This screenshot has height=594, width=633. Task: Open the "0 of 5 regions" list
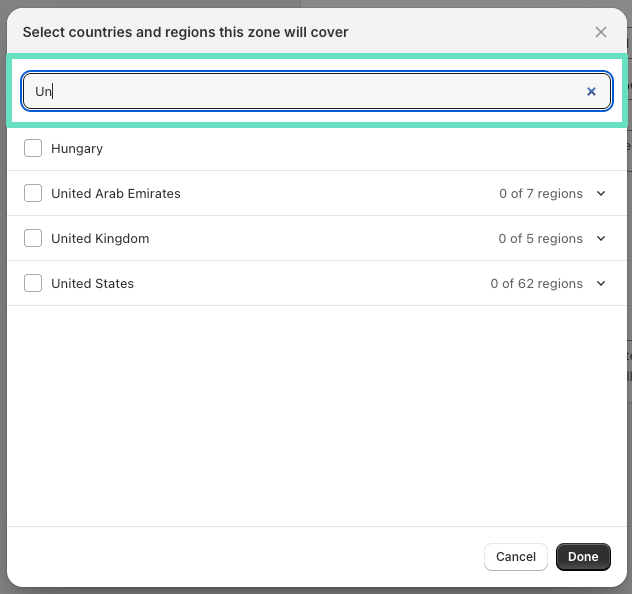[x=540, y=238]
